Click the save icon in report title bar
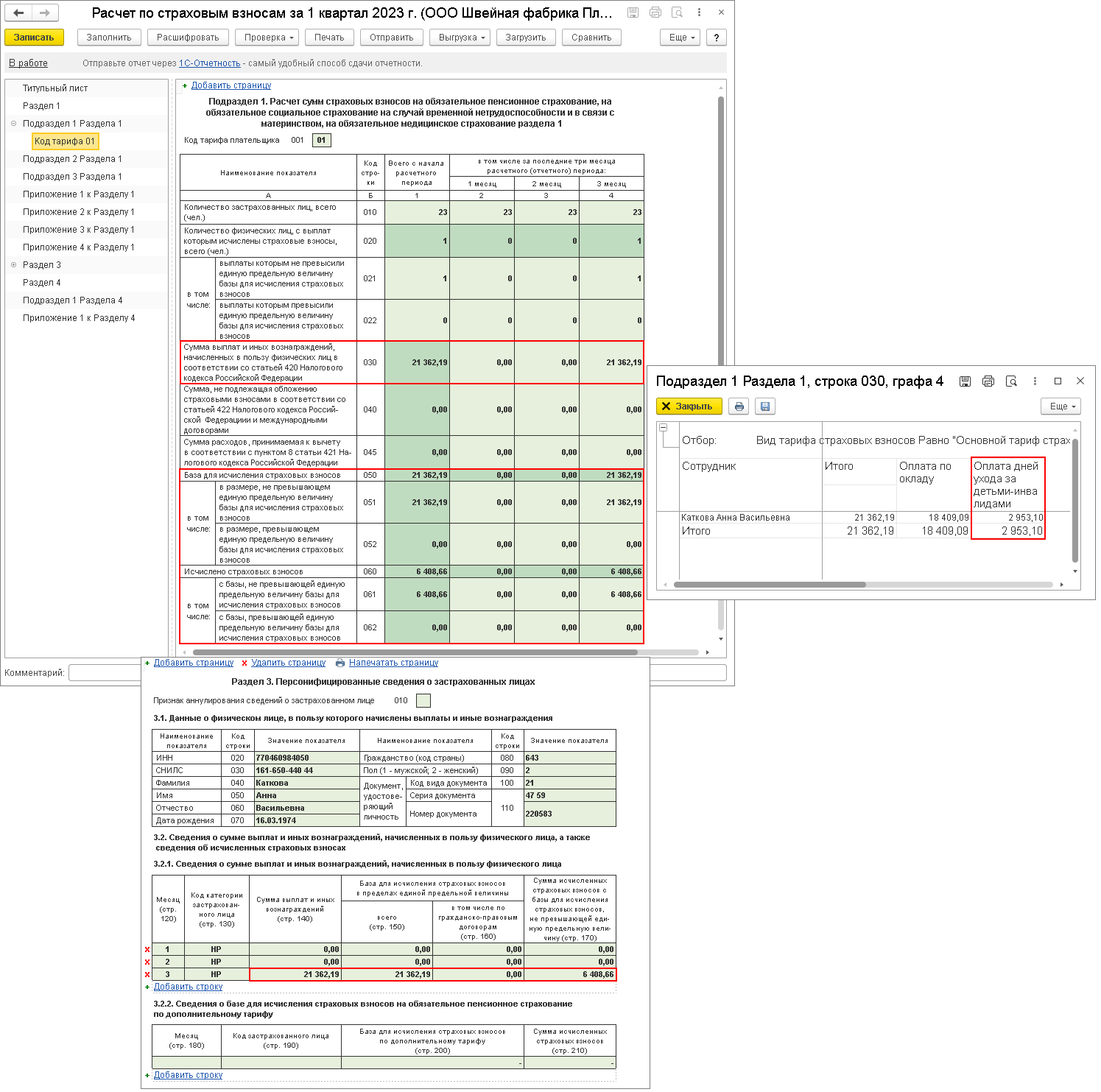The image size is (1101, 1092). pyautogui.click(x=633, y=13)
